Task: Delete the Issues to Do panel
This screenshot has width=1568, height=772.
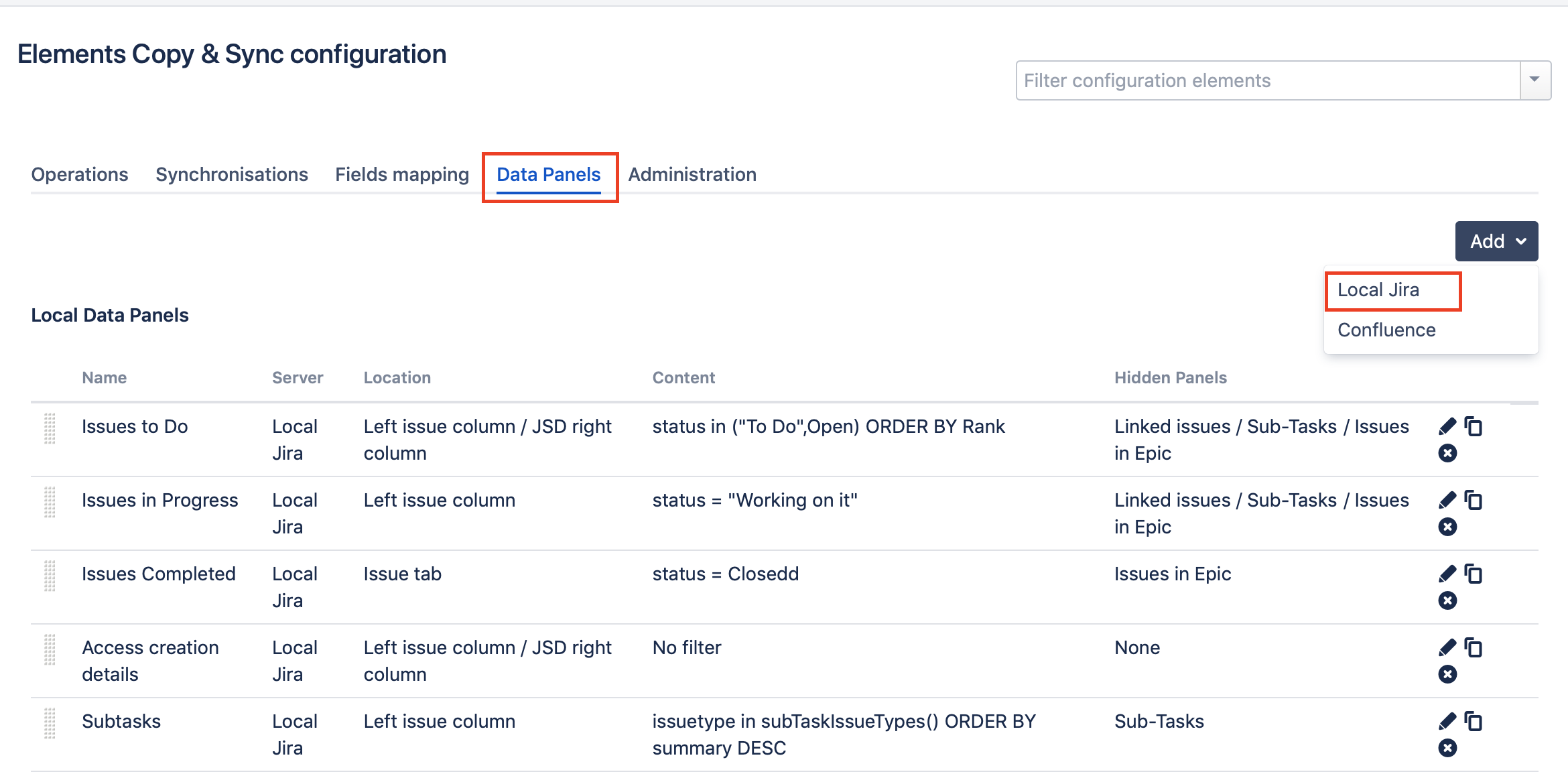Action: [1447, 454]
